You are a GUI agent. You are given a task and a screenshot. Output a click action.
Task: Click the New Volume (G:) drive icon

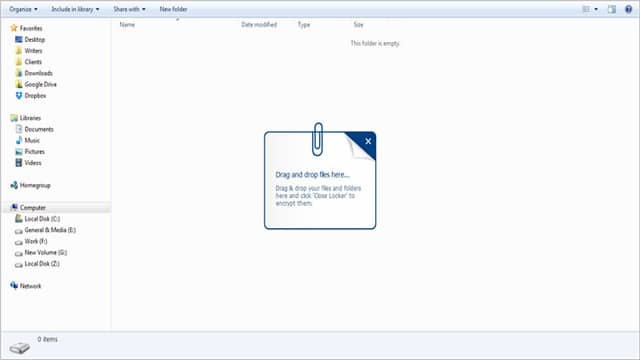click(x=19, y=253)
